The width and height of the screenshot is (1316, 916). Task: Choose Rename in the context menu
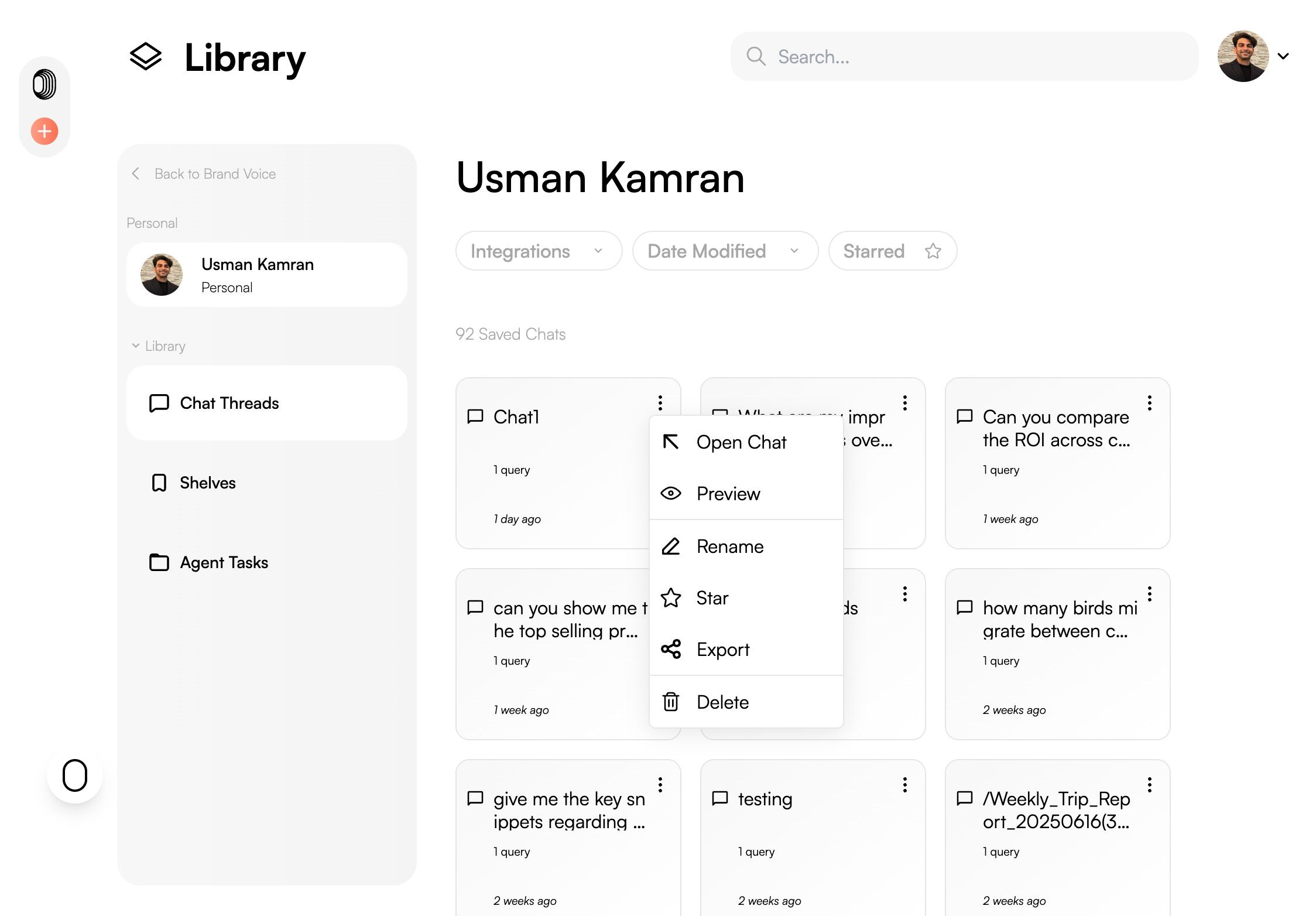(x=729, y=546)
